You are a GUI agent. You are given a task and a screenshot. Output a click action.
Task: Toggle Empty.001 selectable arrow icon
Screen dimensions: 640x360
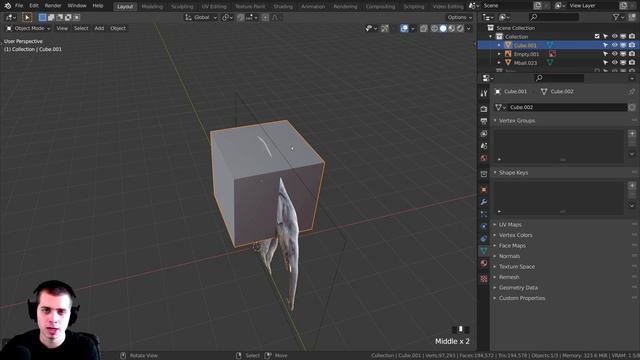pos(605,54)
